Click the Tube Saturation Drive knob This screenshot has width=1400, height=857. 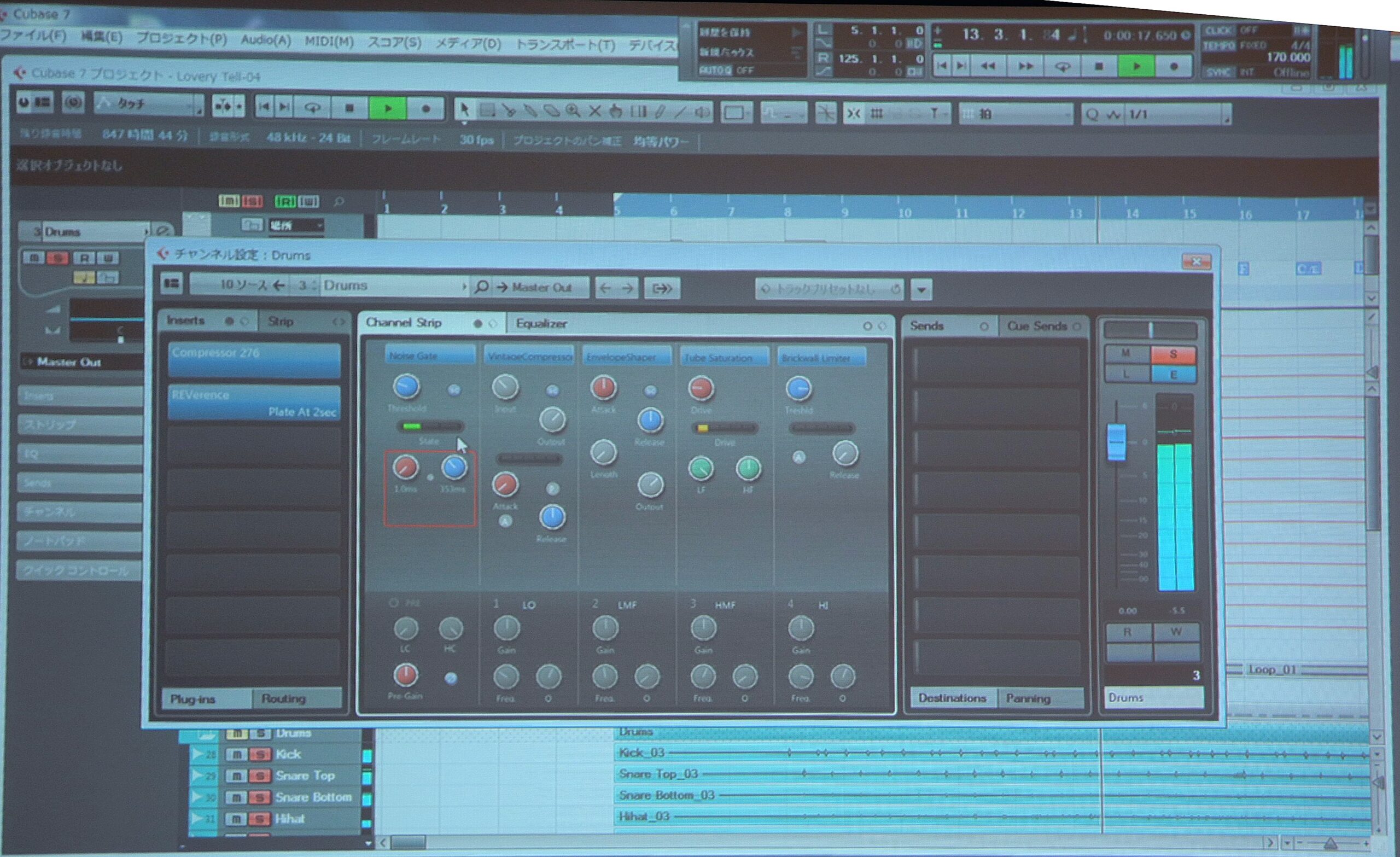[701, 388]
